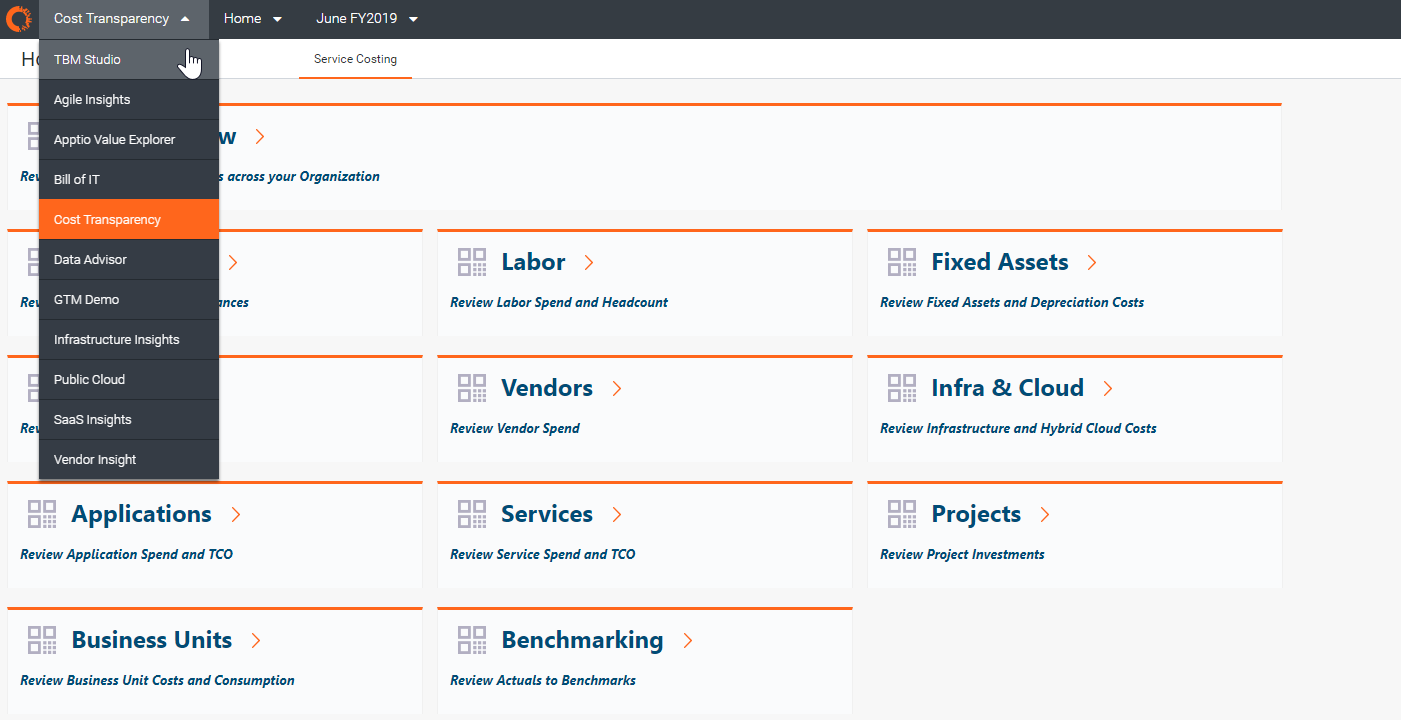The image size is (1401, 720).
Task: Select Public Cloud in the menu
Action: pos(90,380)
